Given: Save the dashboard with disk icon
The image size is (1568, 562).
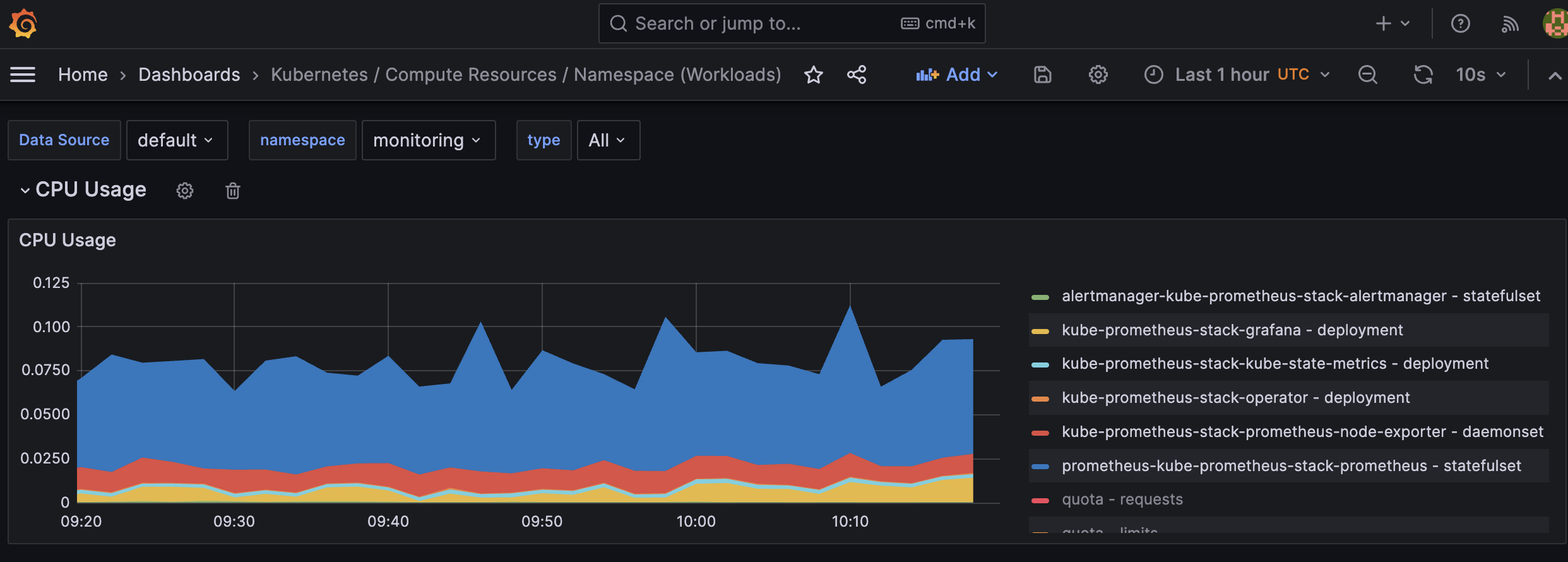Looking at the screenshot, I should tap(1043, 75).
